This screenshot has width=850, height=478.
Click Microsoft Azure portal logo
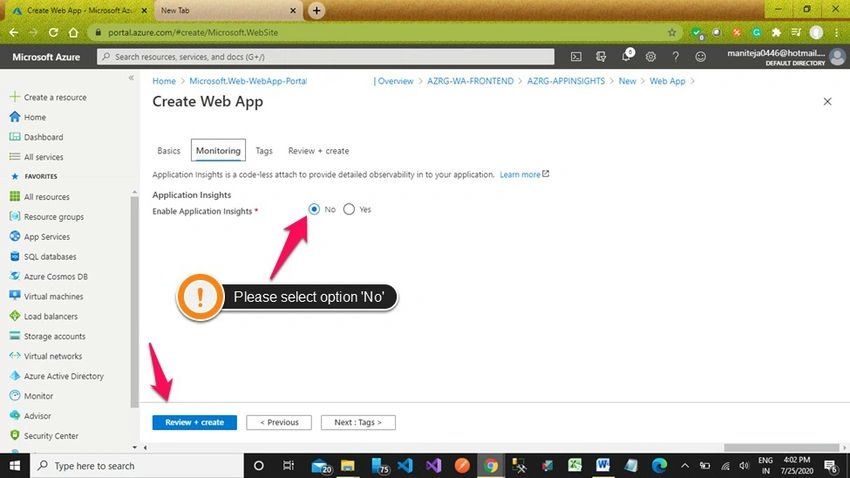46,57
